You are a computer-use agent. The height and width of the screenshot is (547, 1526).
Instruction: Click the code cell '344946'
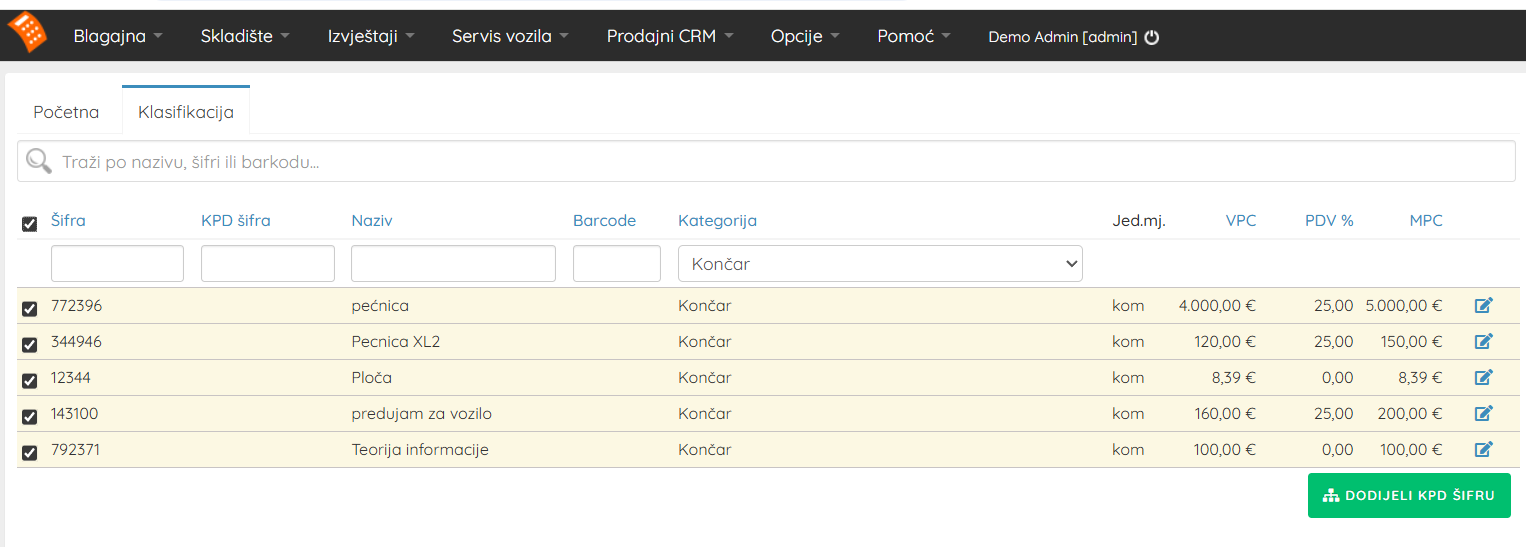tap(76, 342)
